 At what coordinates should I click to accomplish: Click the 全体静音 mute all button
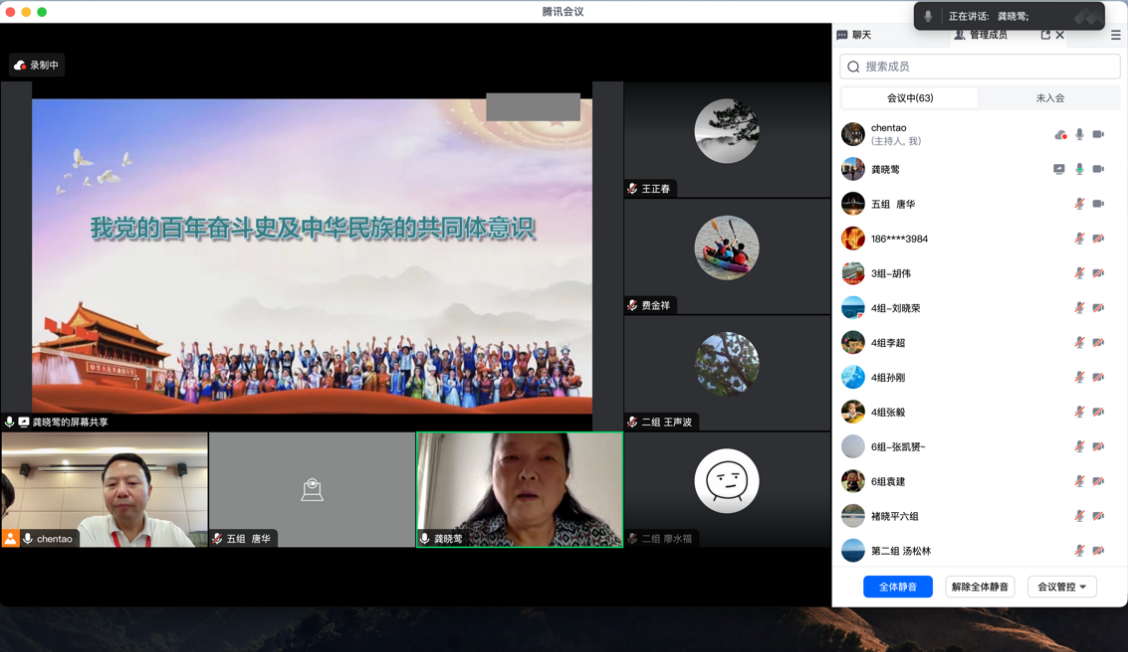897,587
